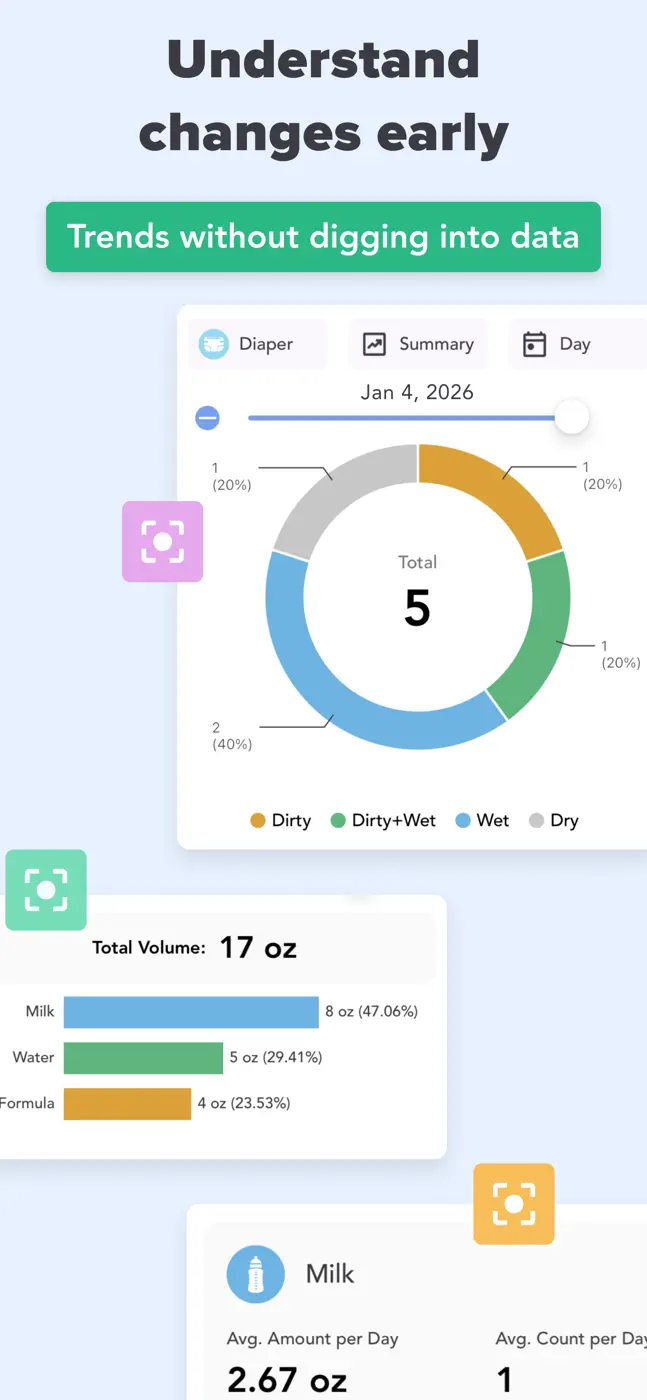This screenshot has width=647, height=1400.
Task: Toggle the Dirty+Wet legend entry
Action: tap(383, 820)
